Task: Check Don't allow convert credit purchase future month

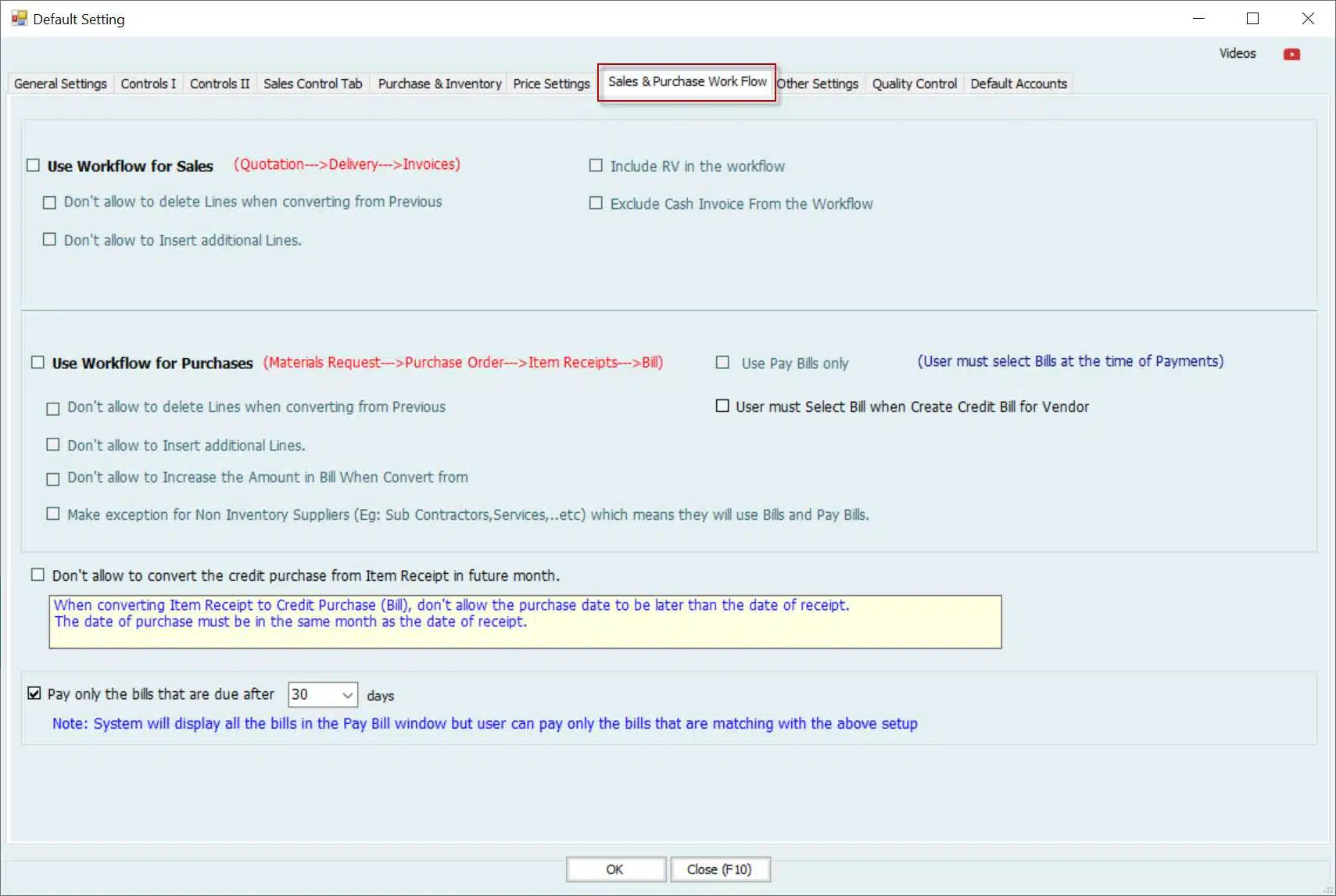Action: click(38, 575)
